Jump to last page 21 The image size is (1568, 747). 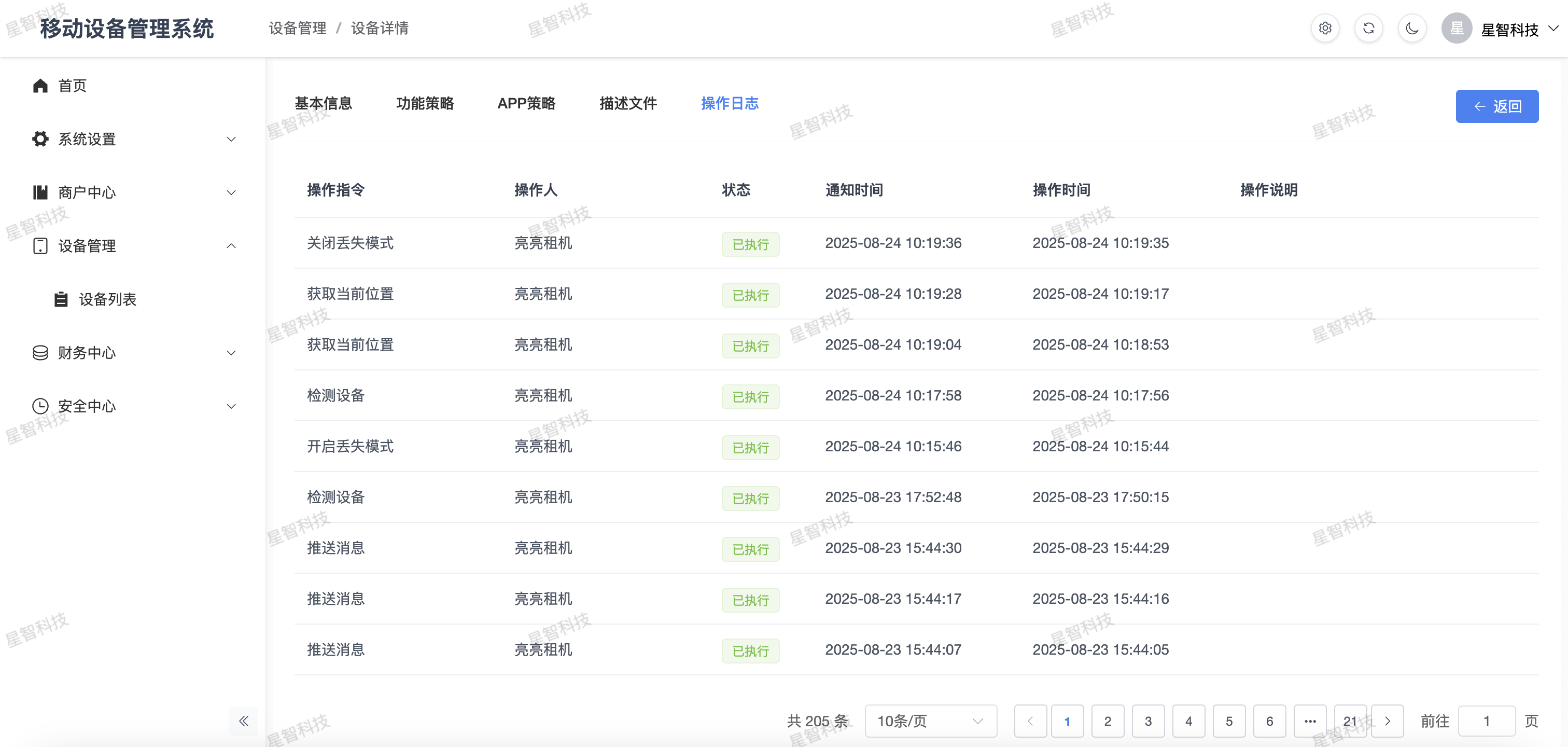point(1350,722)
